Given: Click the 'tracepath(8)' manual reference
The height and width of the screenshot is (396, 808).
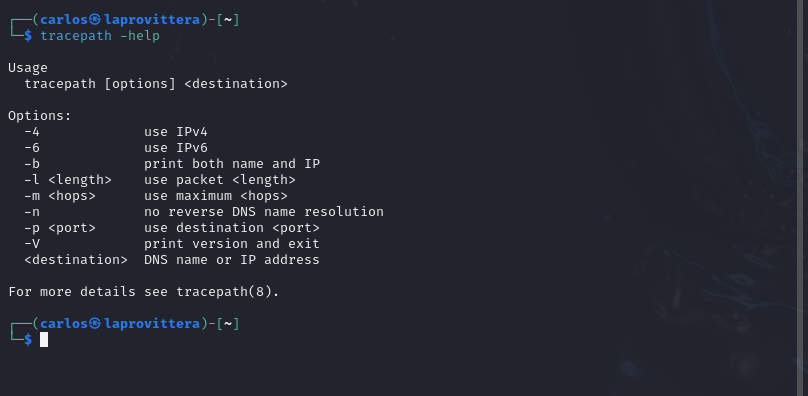Looking at the screenshot, I should click(x=224, y=292).
